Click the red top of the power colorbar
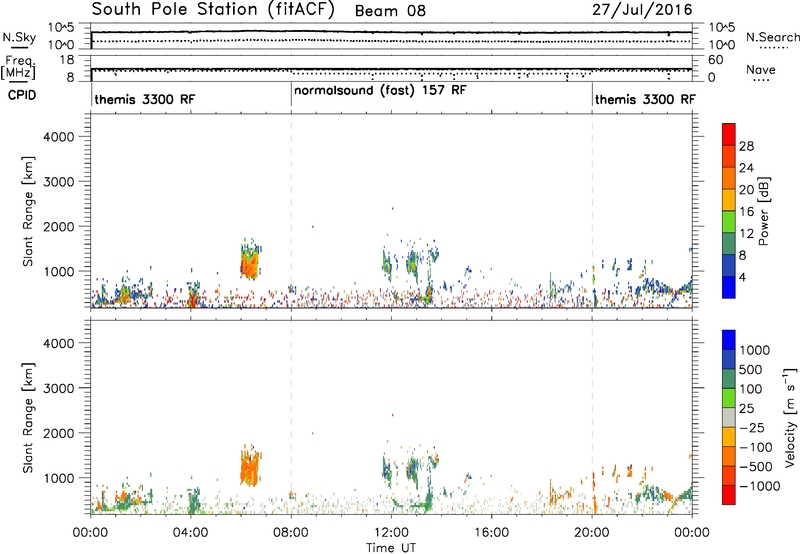The image size is (800, 554). (729, 134)
